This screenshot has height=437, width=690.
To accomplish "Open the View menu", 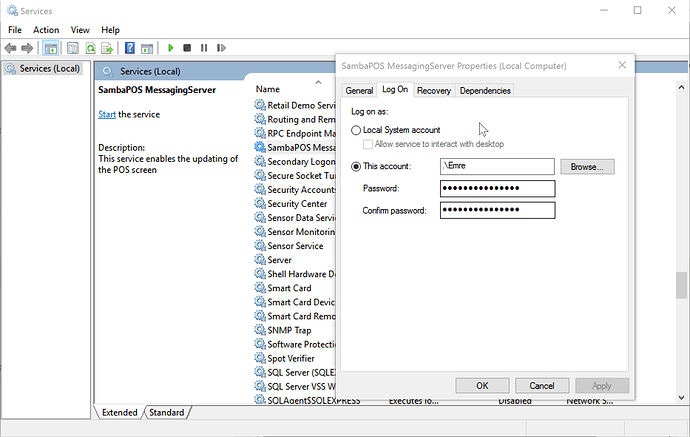I will [80, 30].
